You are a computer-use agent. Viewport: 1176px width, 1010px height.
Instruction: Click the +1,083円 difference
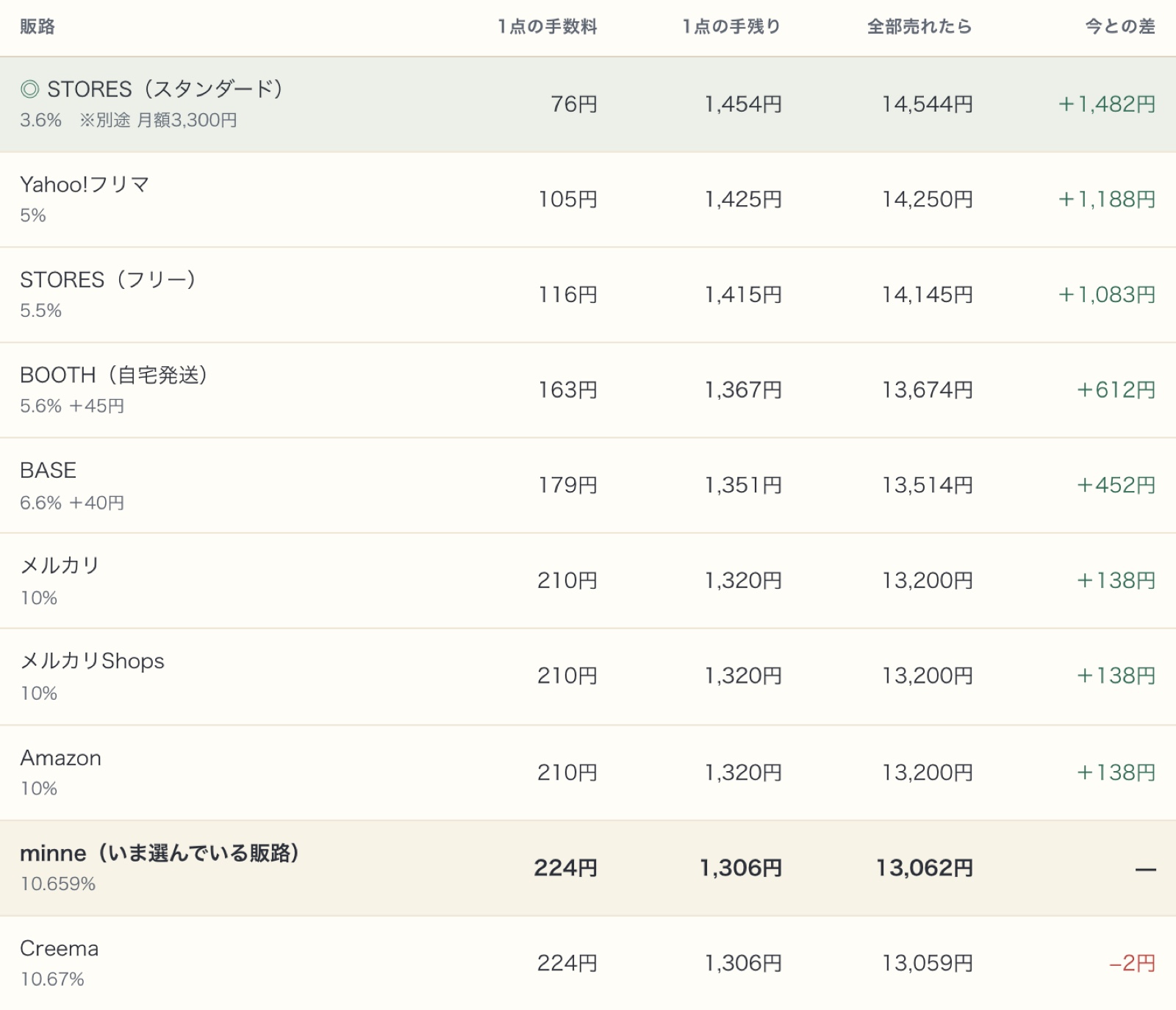[x=1107, y=295]
